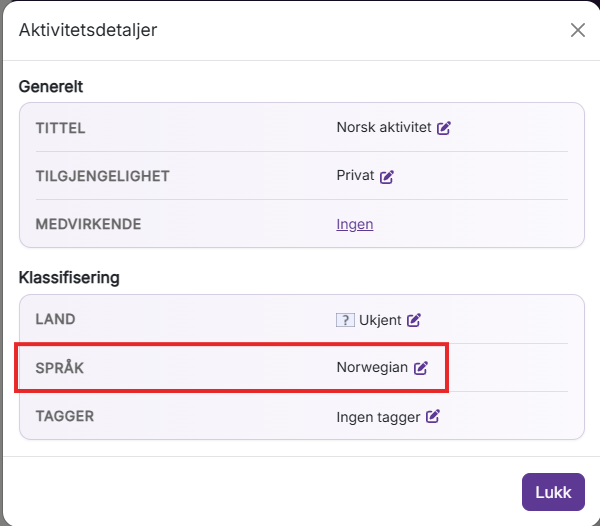Image resolution: width=600 pixels, height=526 pixels.
Task: Open the Ingen contributors link
Action: pos(355,224)
